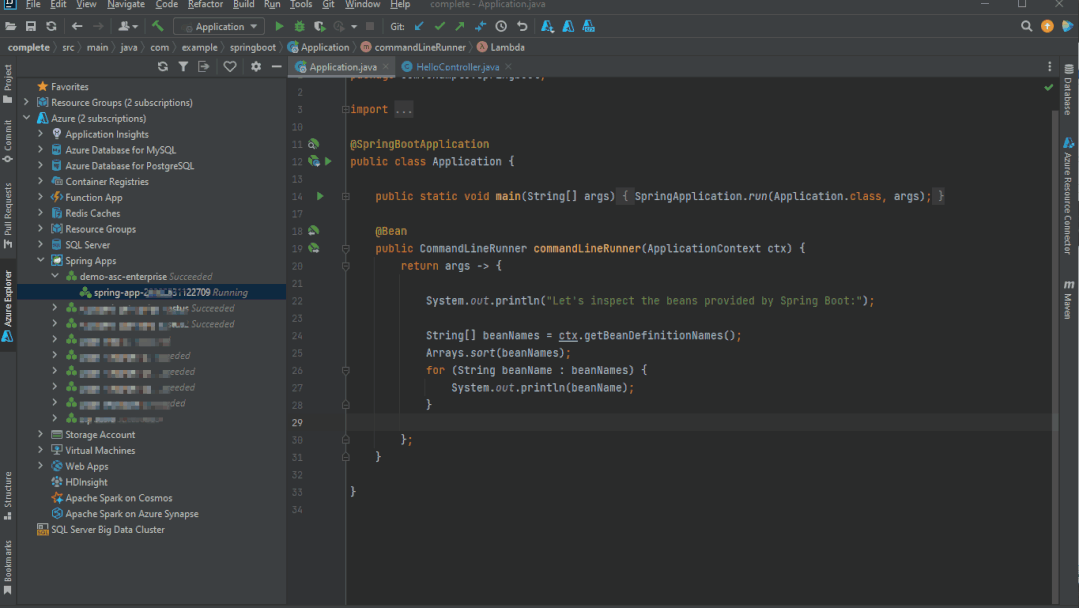
Task: Collapse the Azure (2 subscriptions) node
Action: [x=26, y=118]
